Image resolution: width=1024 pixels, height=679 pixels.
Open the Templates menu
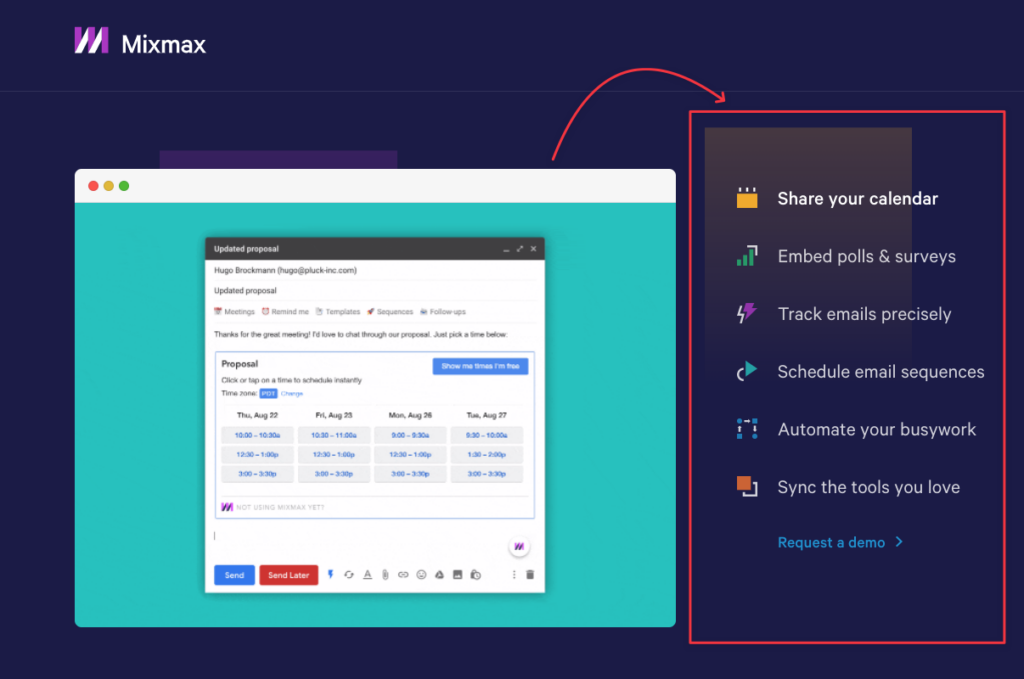[x=338, y=311]
